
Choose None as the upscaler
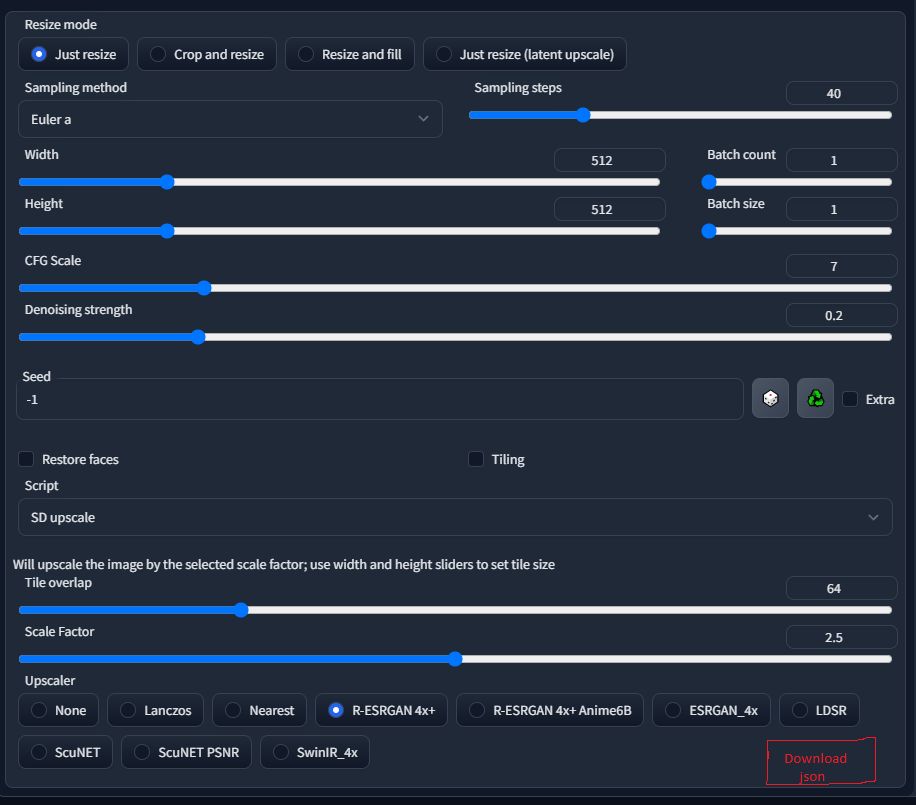tap(58, 710)
